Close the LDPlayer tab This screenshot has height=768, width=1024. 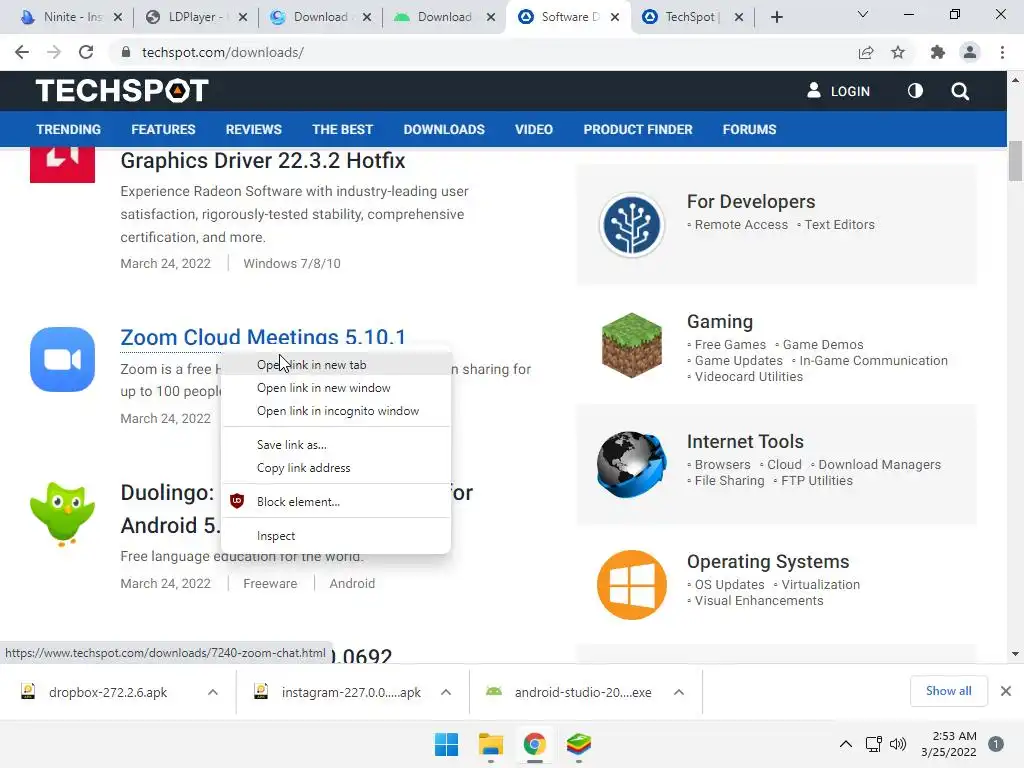[242, 18]
